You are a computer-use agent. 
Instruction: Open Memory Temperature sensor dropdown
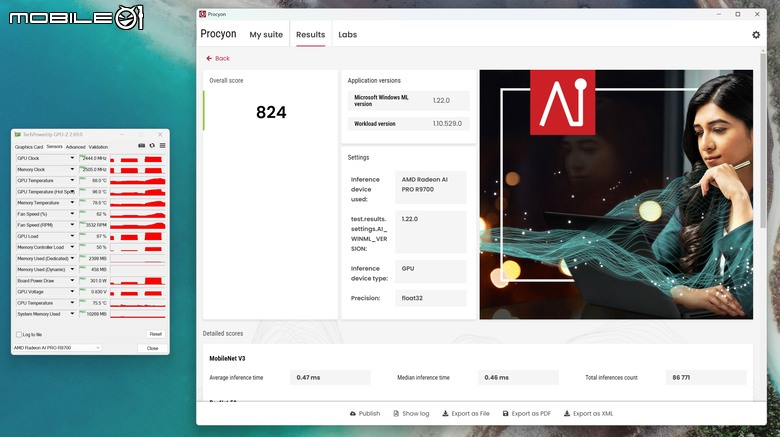click(72, 203)
